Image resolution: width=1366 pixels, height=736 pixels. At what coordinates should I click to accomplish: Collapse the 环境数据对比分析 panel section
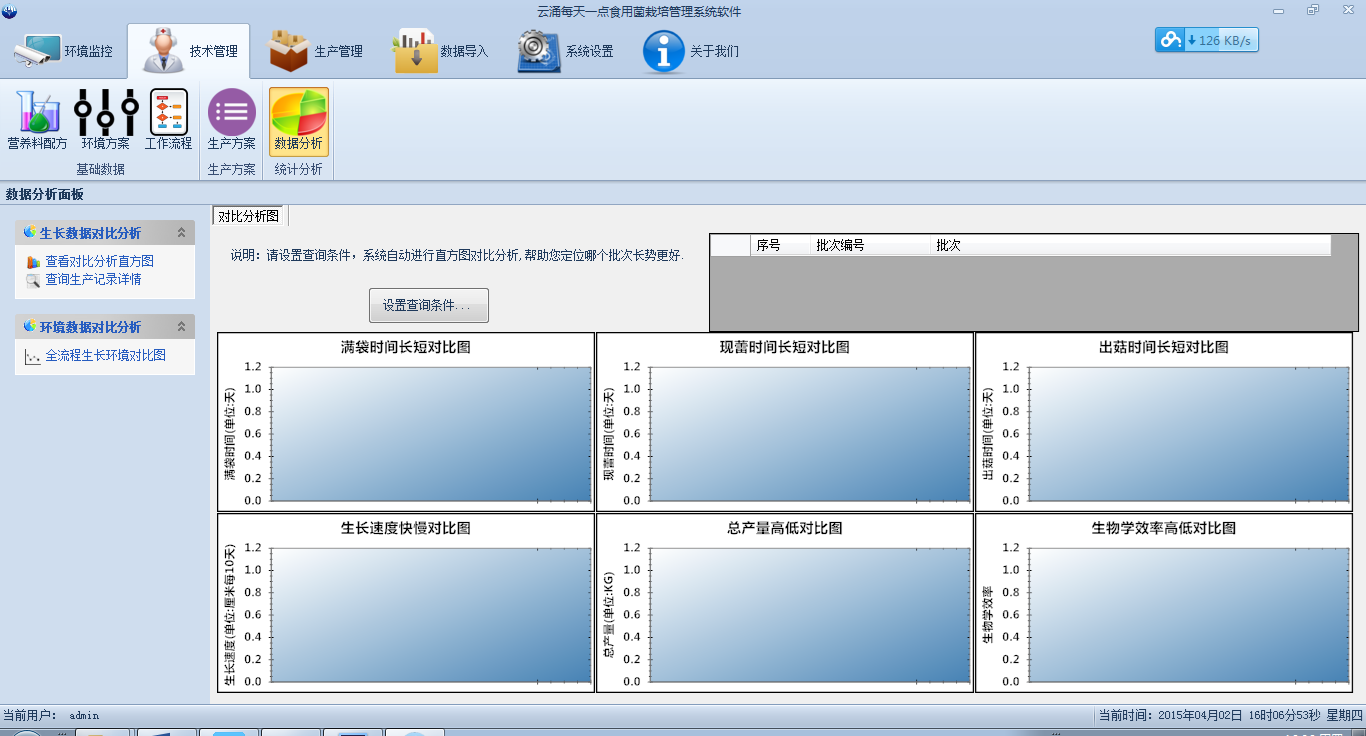click(x=181, y=327)
